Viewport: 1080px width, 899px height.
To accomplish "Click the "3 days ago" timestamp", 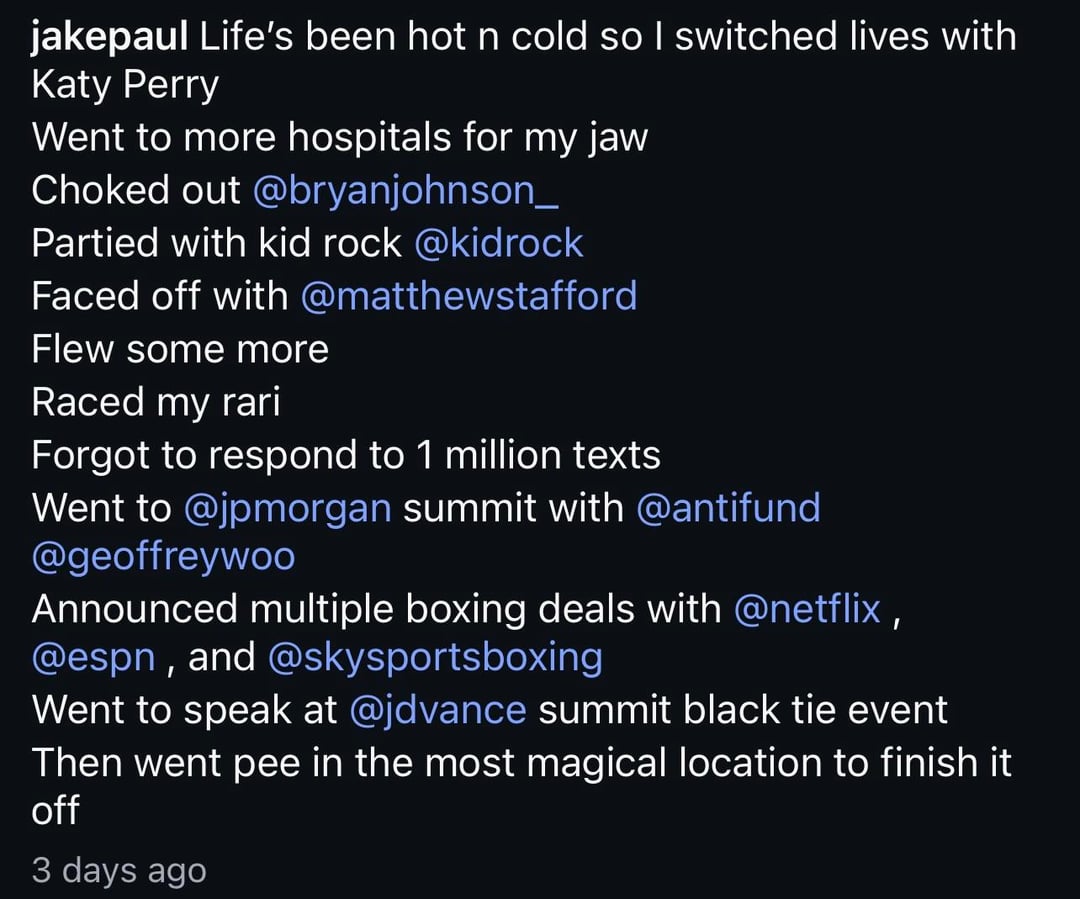I will [x=119, y=870].
